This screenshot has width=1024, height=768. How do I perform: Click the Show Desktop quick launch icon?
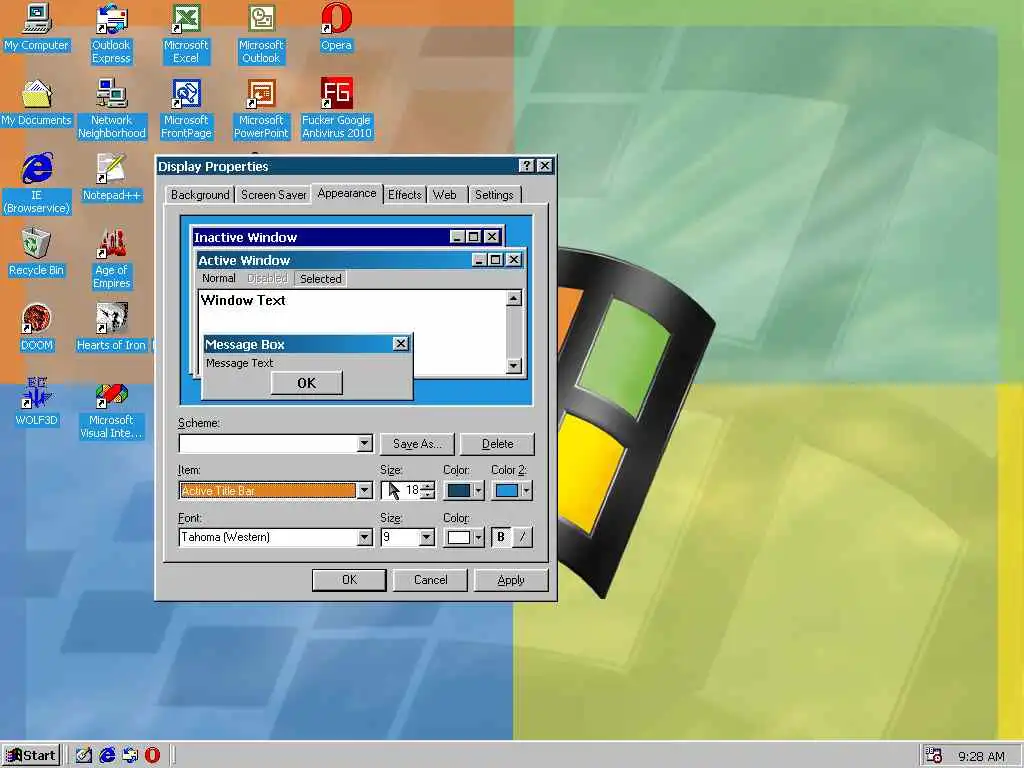[84, 756]
